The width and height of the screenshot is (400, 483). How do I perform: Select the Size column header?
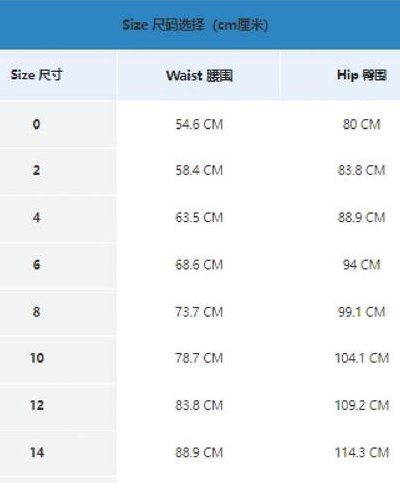tap(36, 75)
